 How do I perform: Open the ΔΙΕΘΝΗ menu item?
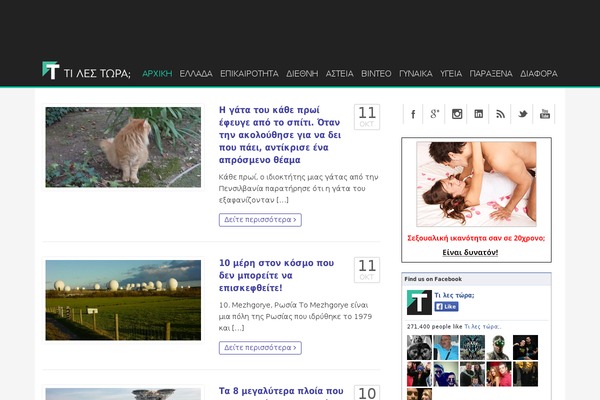[x=302, y=73]
